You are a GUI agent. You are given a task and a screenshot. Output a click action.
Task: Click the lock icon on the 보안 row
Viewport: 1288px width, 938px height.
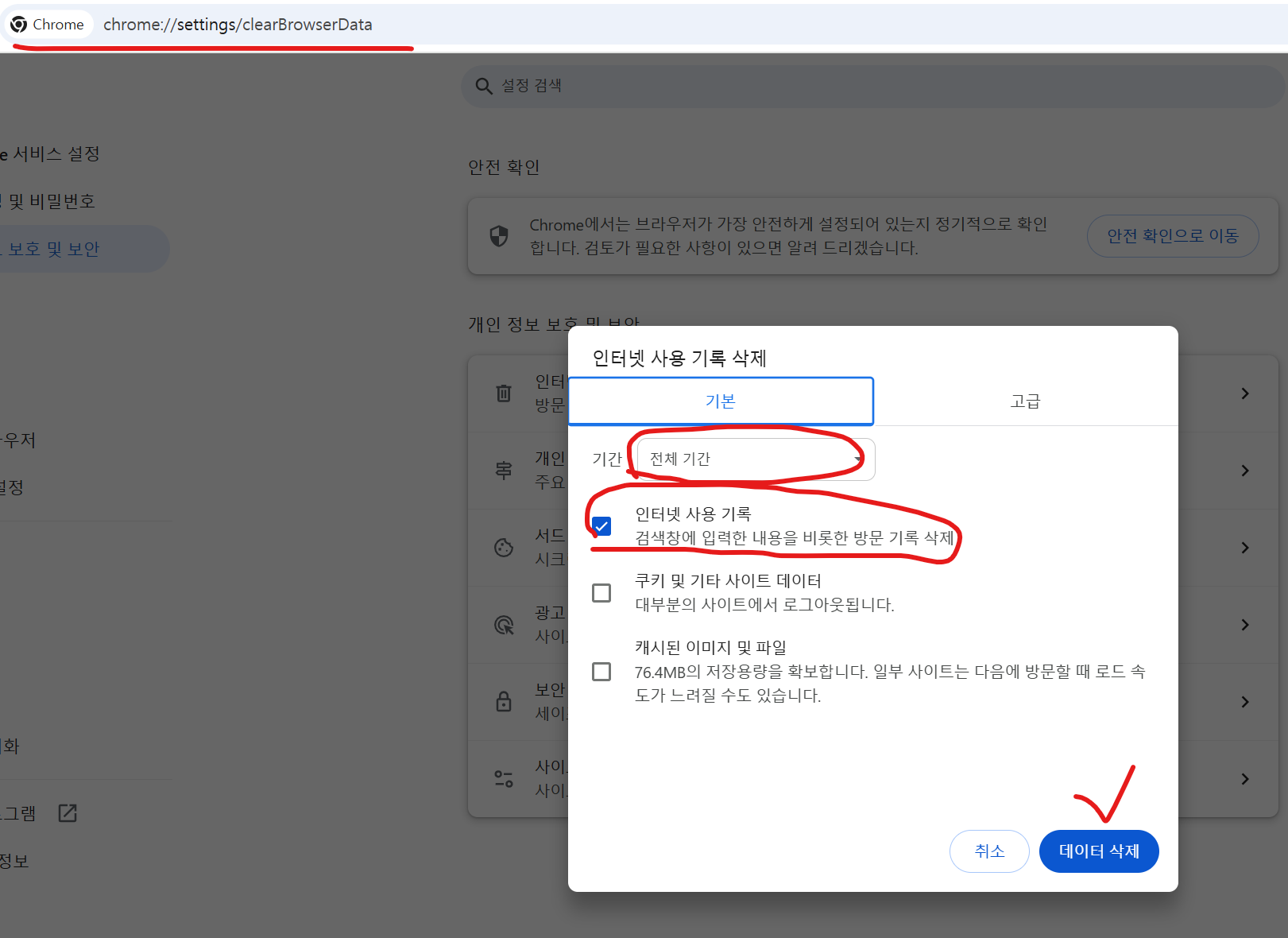pyautogui.click(x=504, y=701)
